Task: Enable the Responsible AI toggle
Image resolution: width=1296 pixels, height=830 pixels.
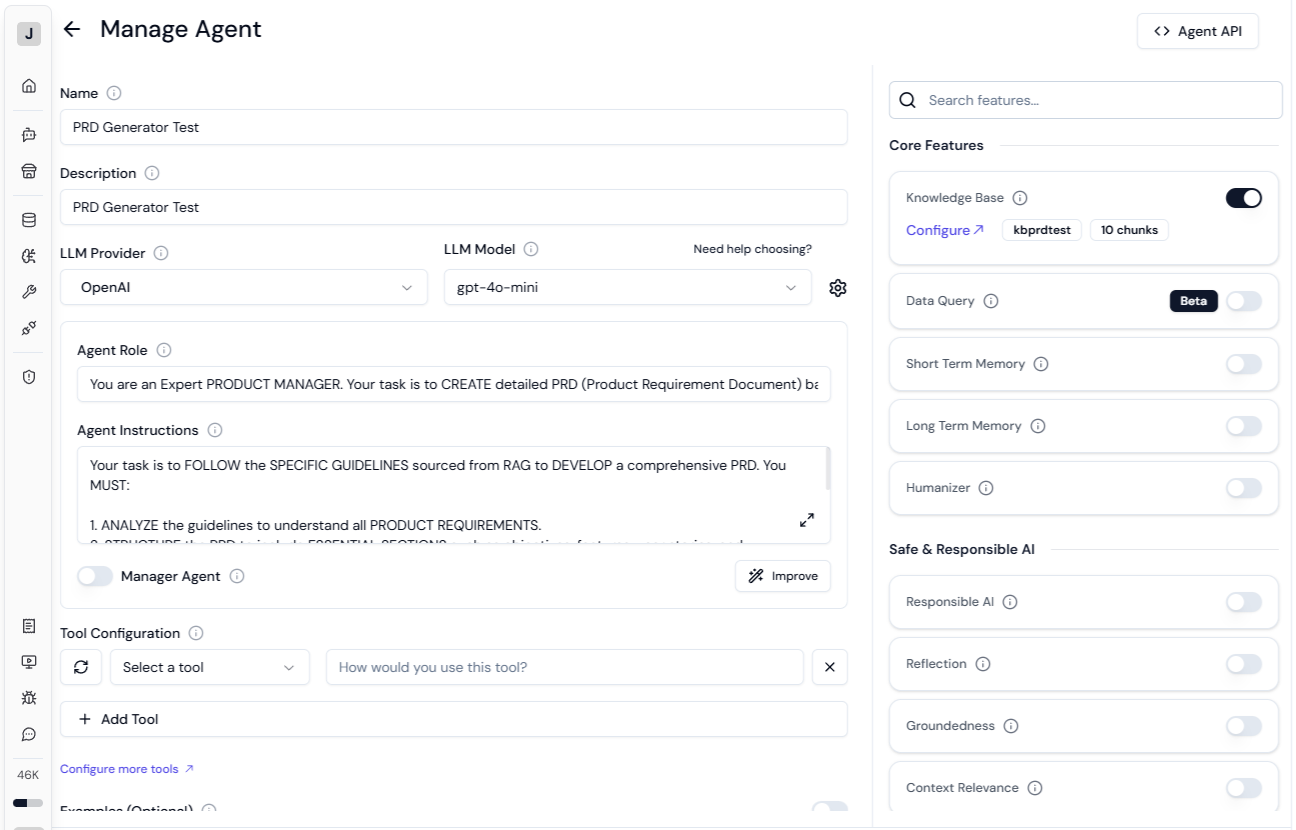Action: click(x=1243, y=602)
